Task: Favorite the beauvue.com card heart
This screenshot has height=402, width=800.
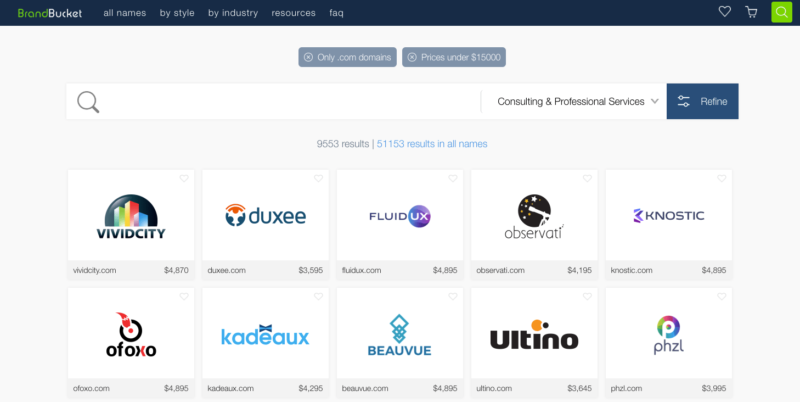Action: click(453, 296)
